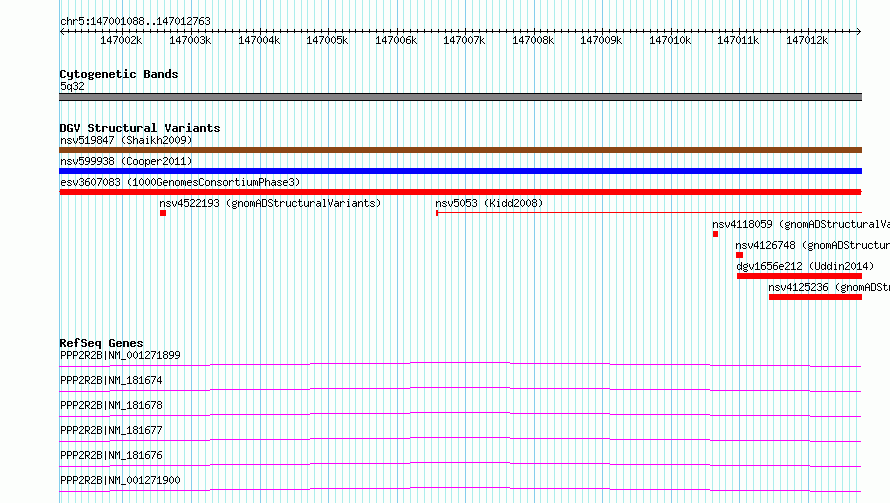Click the red esv3607083 1000Genomes variant bar
The width and height of the screenshot is (890, 503).
460,192
